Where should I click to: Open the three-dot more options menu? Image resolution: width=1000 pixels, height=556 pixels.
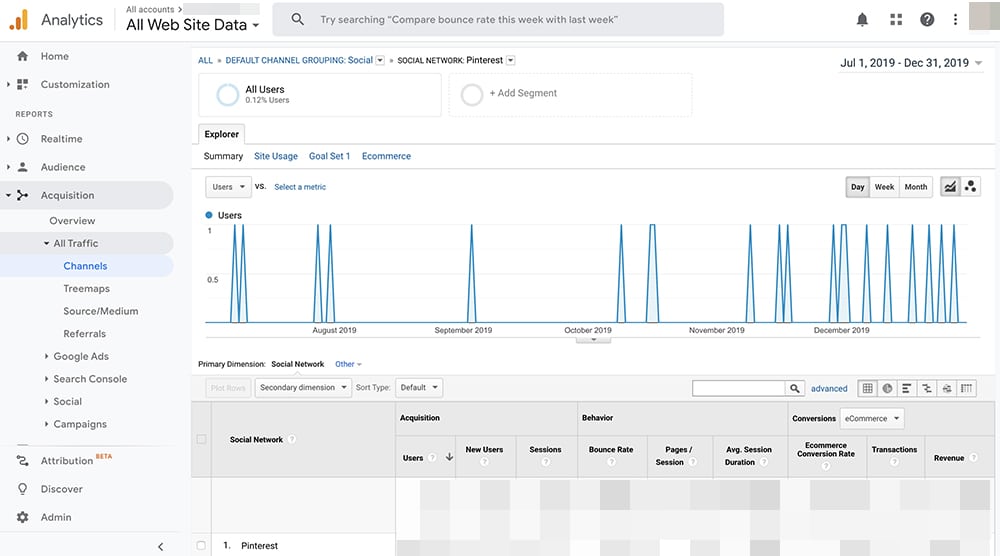[955, 20]
